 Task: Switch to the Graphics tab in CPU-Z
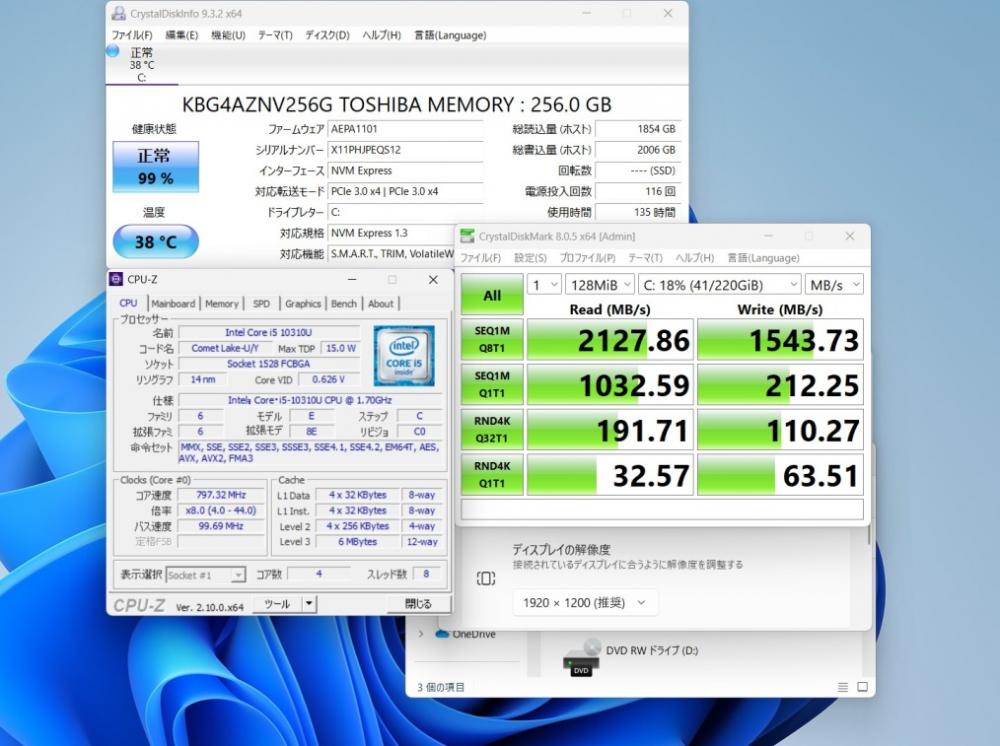(x=303, y=304)
